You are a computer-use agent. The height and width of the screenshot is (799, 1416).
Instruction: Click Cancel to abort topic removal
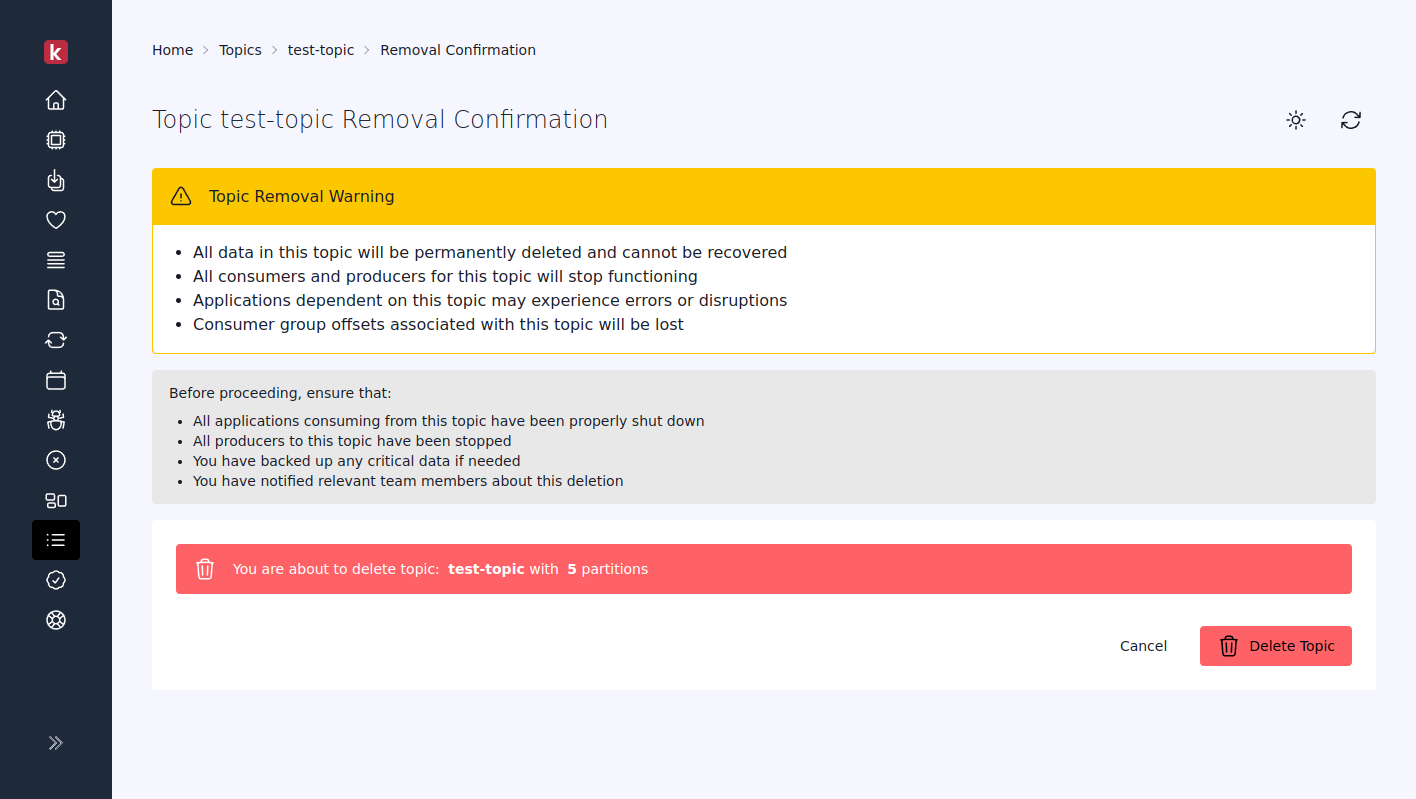coord(1143,646)
